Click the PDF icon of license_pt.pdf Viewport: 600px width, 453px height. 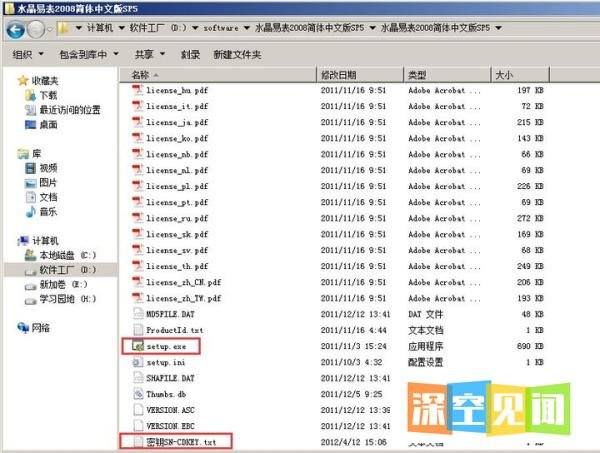137,202
